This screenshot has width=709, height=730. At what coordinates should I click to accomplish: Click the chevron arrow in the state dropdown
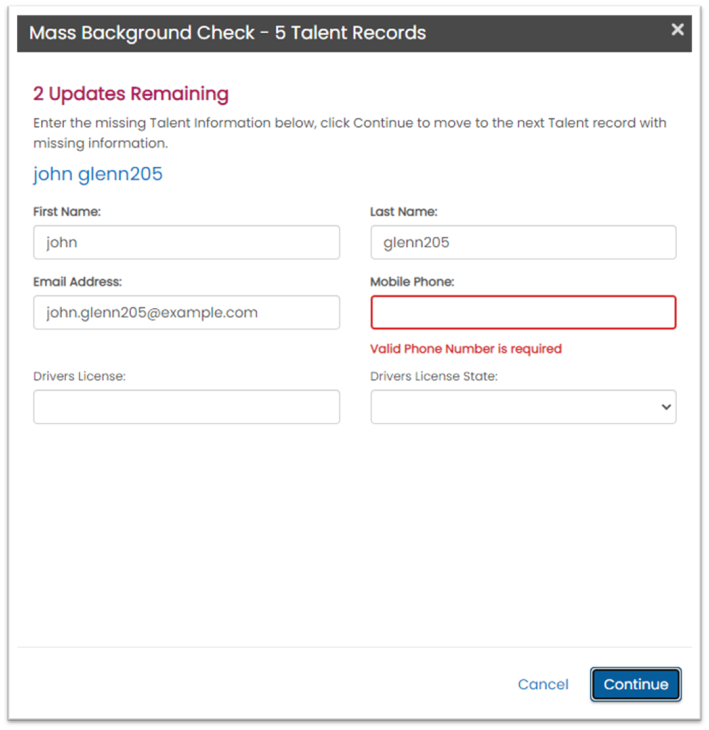tap(666, 407)
